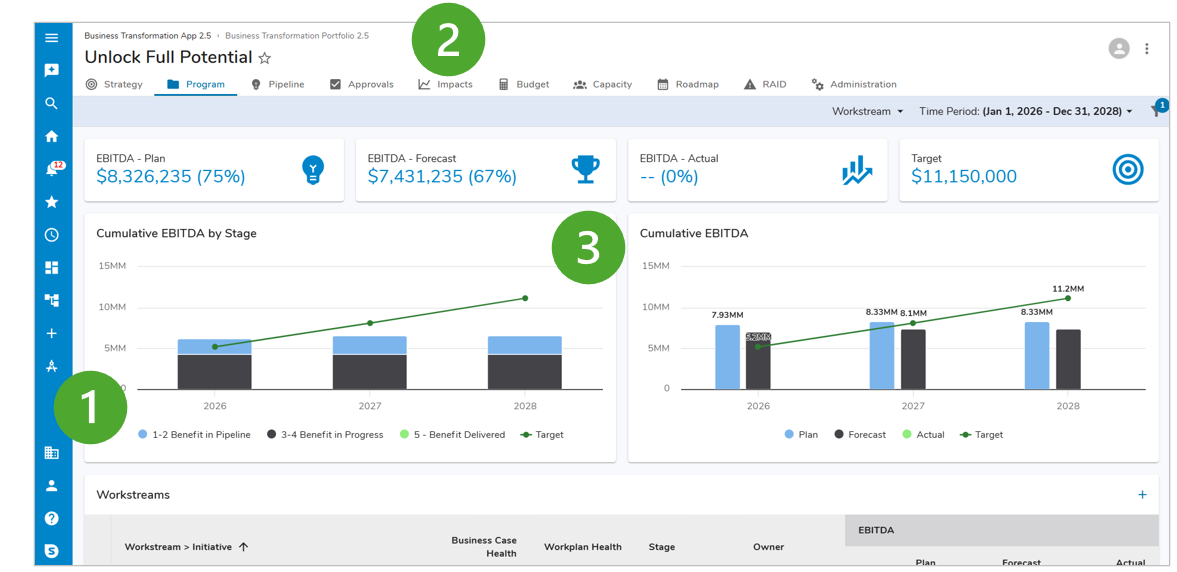
Task: Open notifications bell with 12 badge
Action: pyautogui.click(x=52, y=170)
